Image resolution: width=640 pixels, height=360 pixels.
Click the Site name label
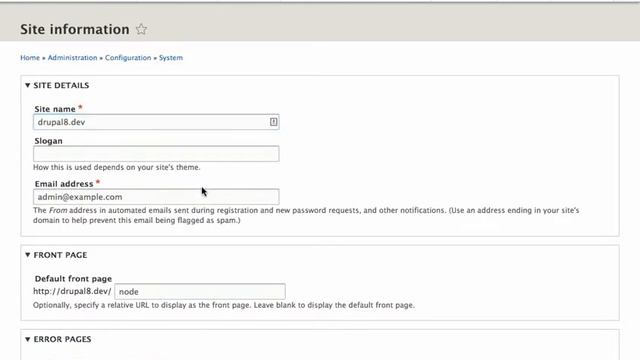pyautogui.click(x=55, y=109)
